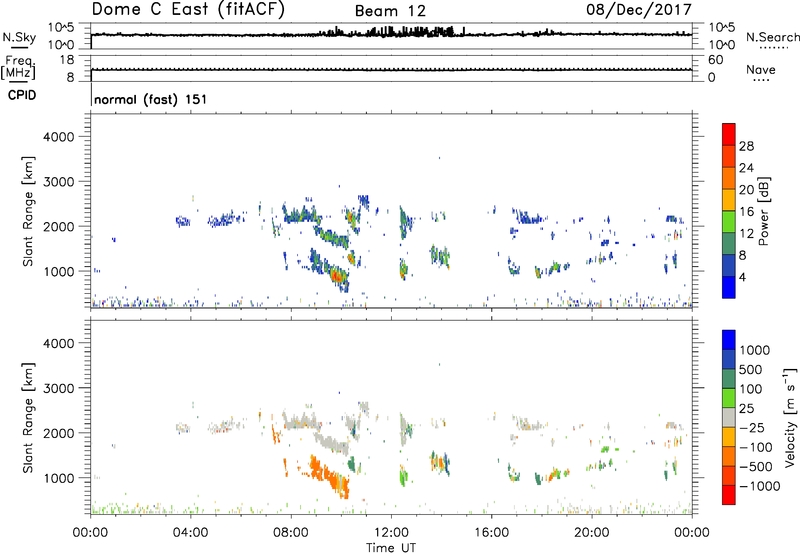Screen dimensions: 800x554
Task: Select the "28" label on the power colorbar
Action: (746, 146)
